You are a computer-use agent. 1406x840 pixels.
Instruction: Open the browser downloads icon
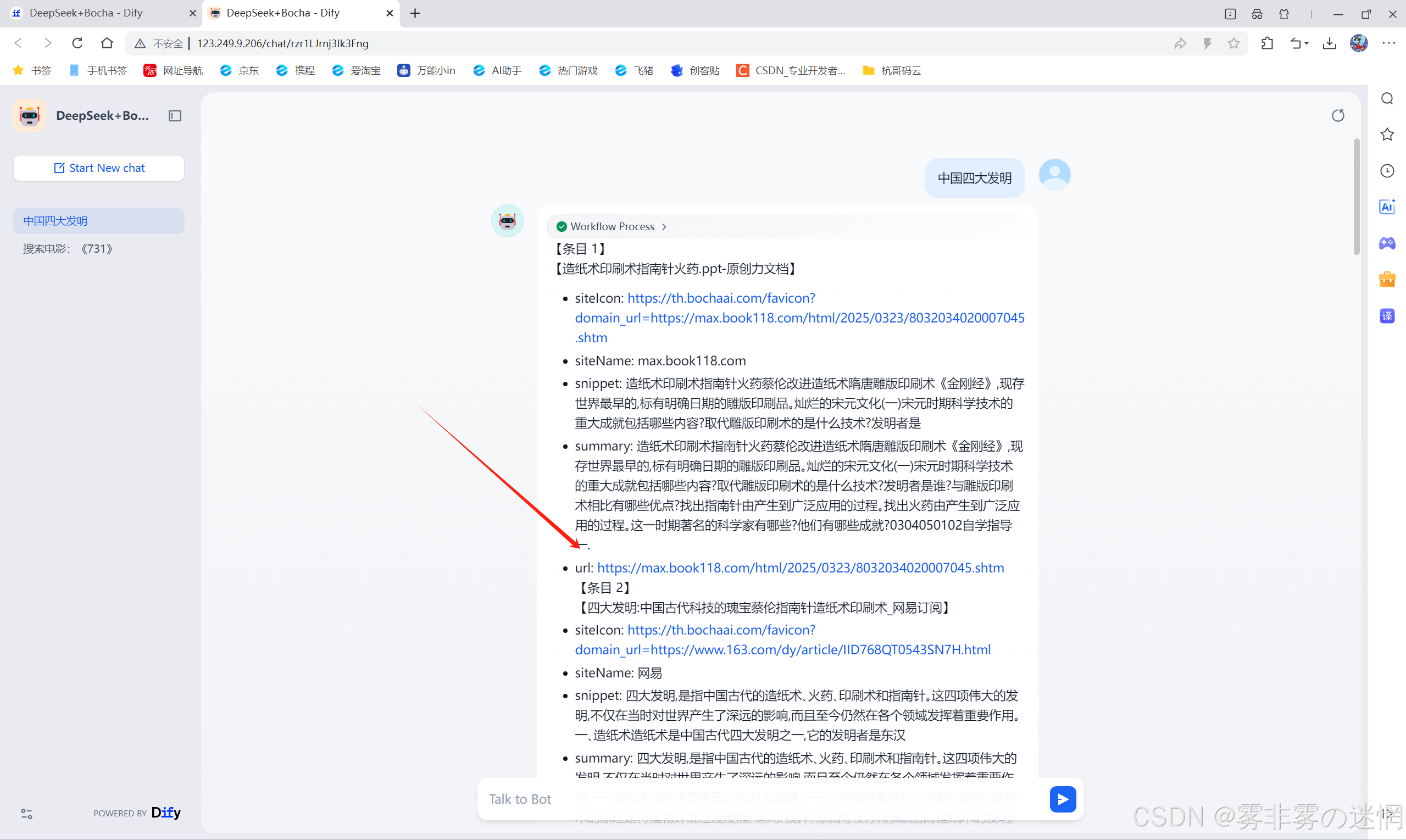point(1329,43)
